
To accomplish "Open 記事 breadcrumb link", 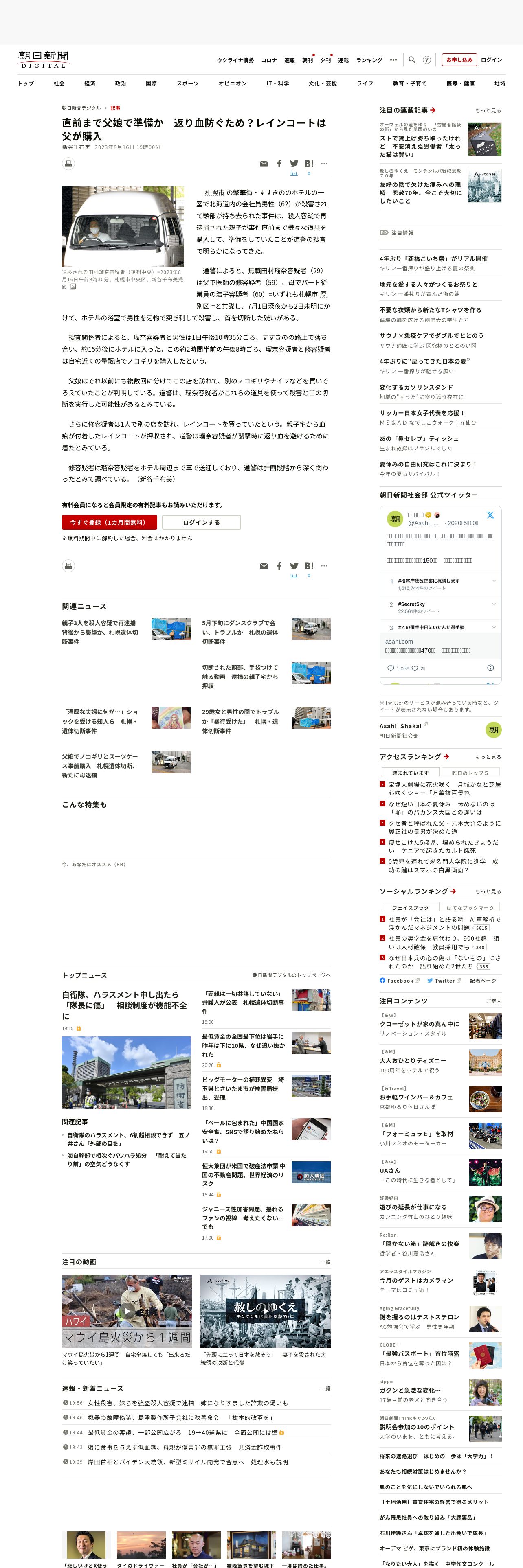I will [x=115, y=108].
